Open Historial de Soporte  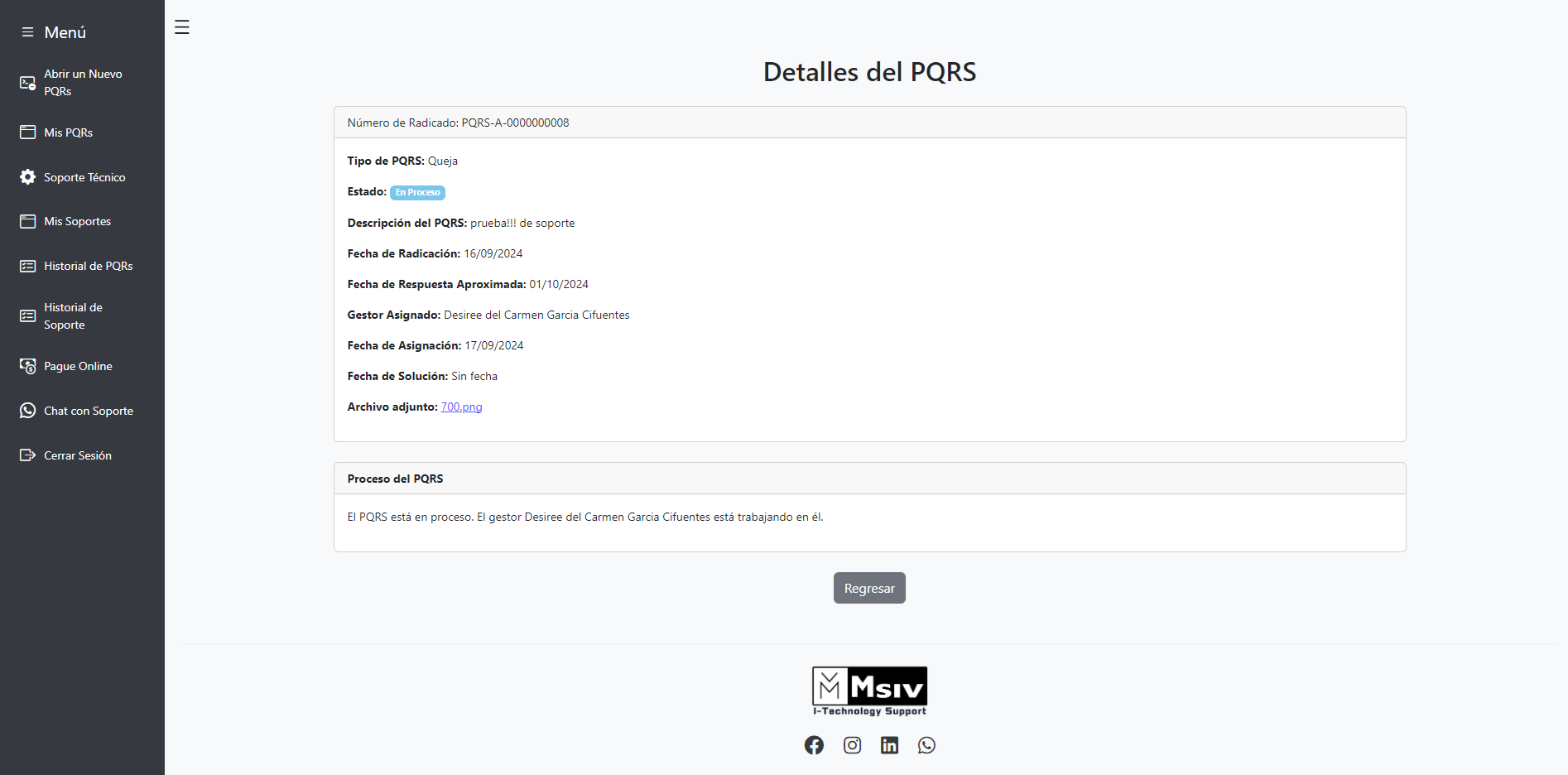click(73, 315)
